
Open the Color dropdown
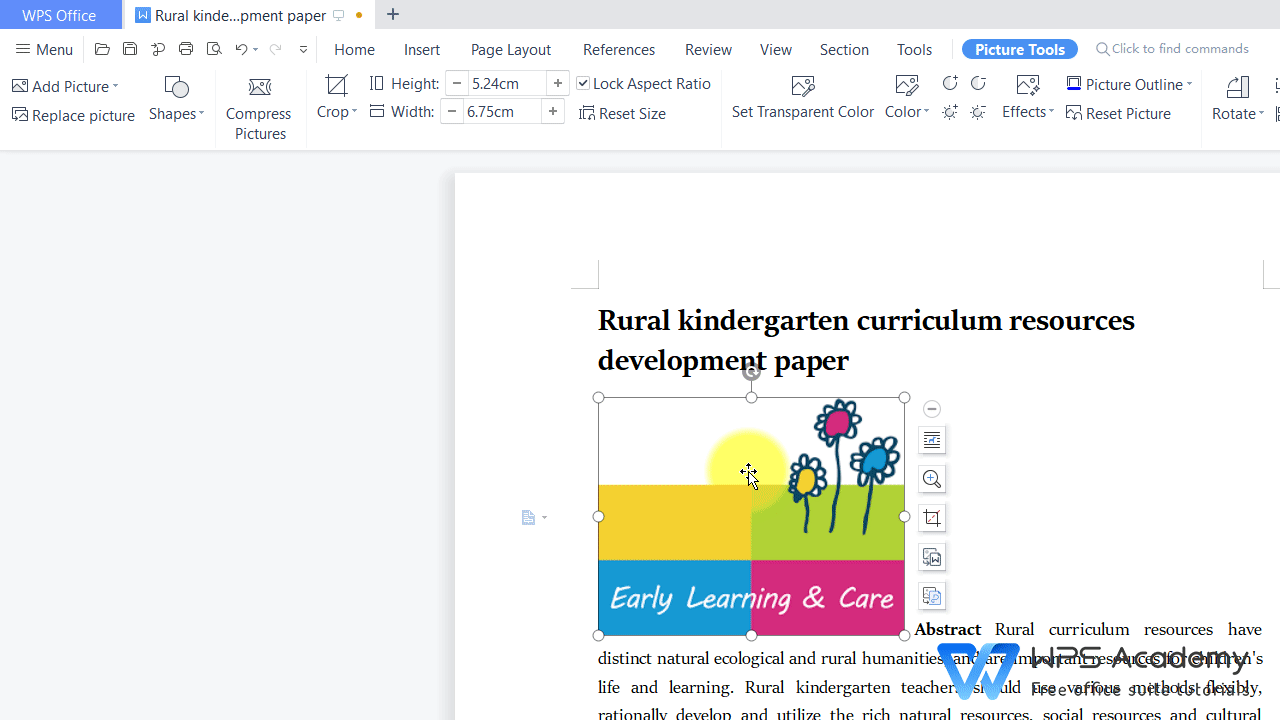coord(907,97)
